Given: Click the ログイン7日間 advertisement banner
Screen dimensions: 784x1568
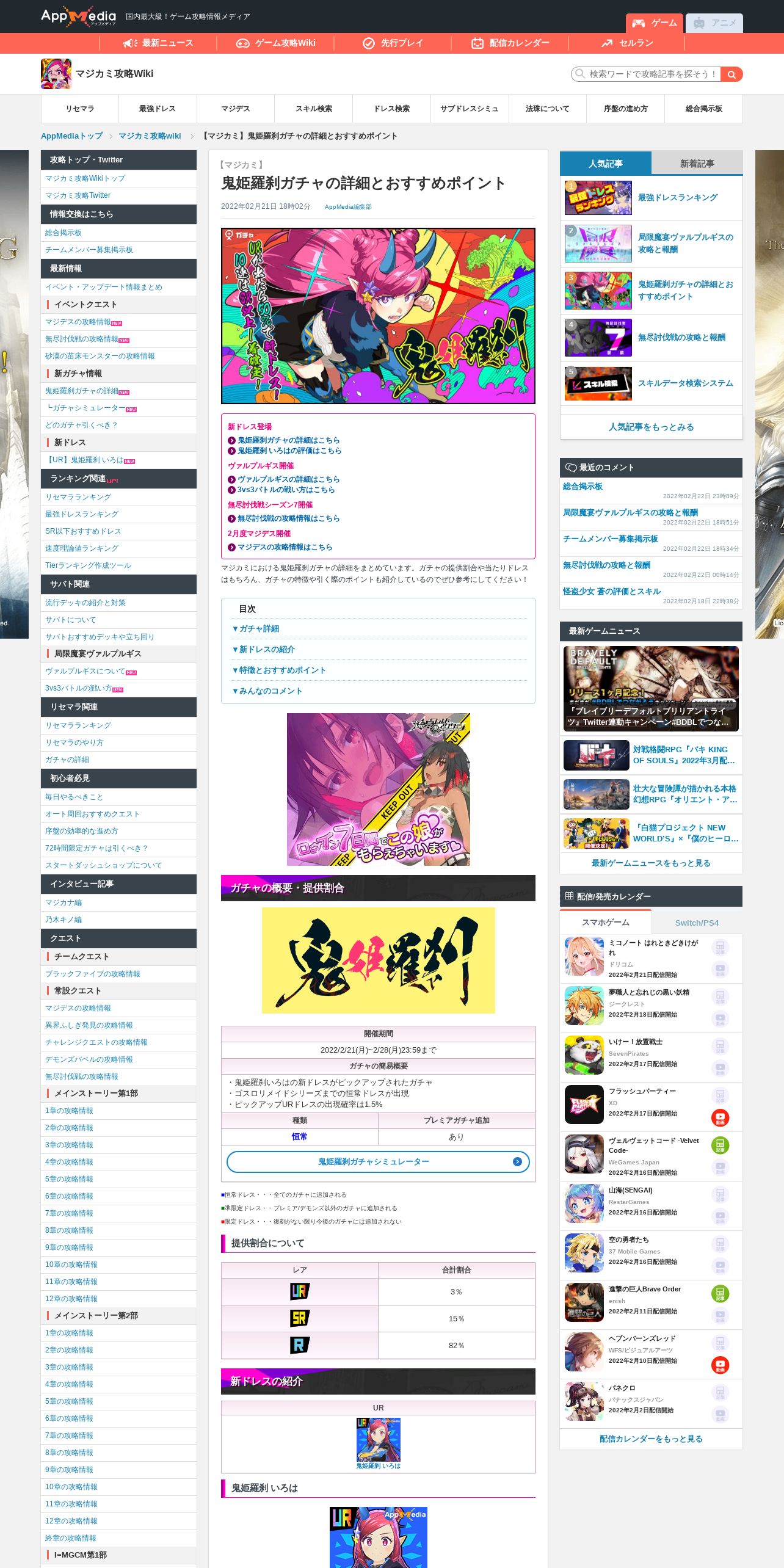Looking at the screenshot, I should coord(379,789).
